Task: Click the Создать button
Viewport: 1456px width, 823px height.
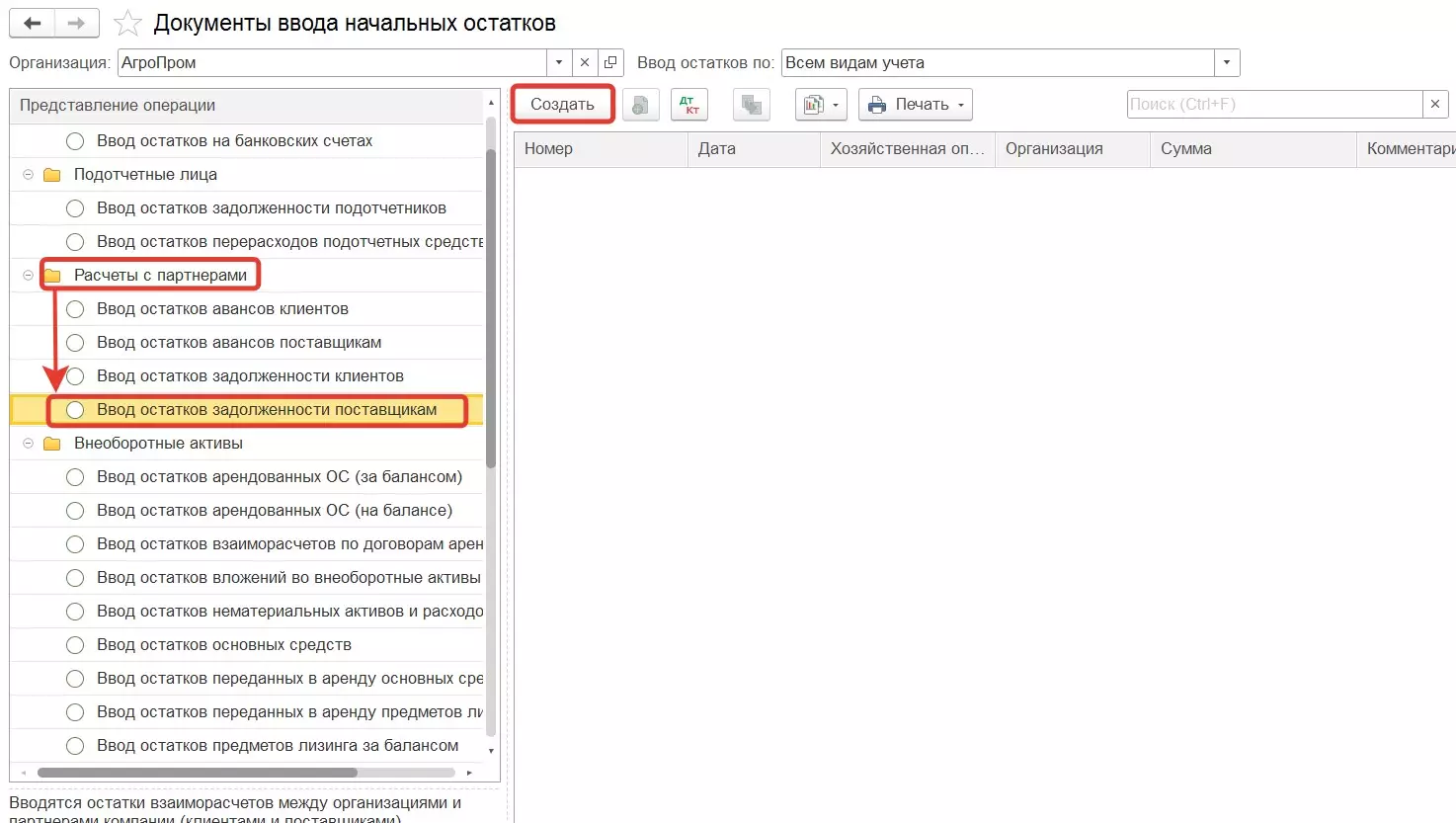Action: (562, 105)
